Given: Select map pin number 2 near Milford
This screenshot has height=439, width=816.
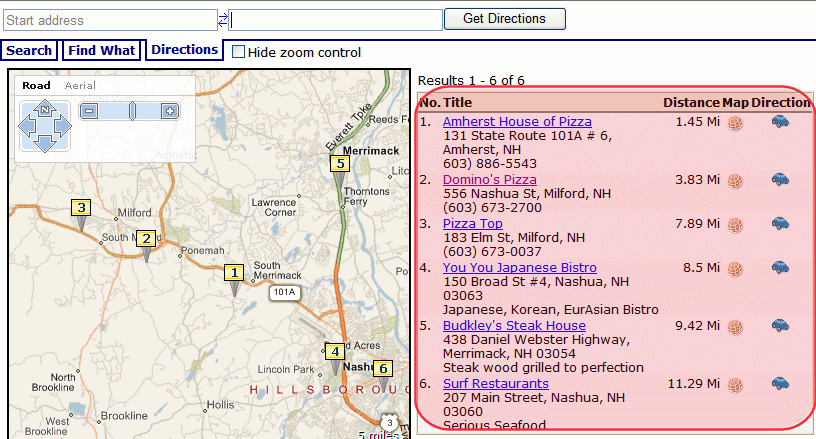Looking at the screenshot, I should pyautogui.click(x=146, y=239).
